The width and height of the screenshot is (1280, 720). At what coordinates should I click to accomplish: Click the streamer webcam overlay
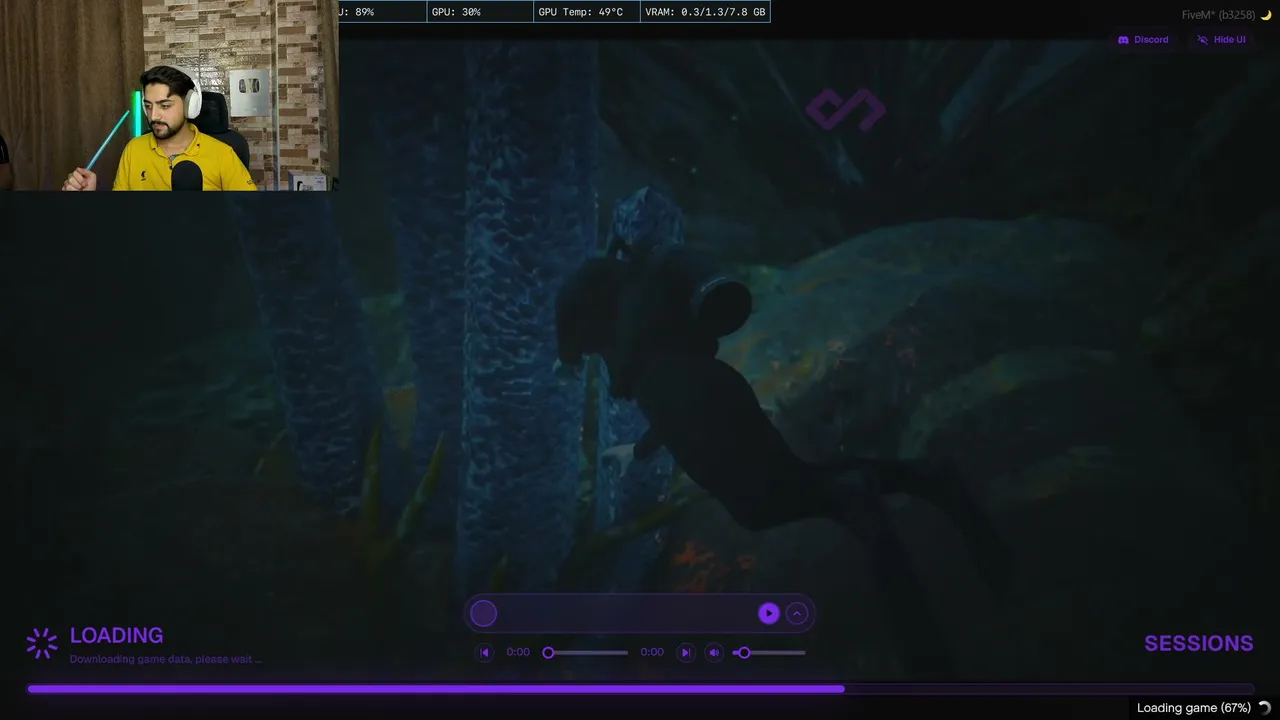(x=169, y=95)
